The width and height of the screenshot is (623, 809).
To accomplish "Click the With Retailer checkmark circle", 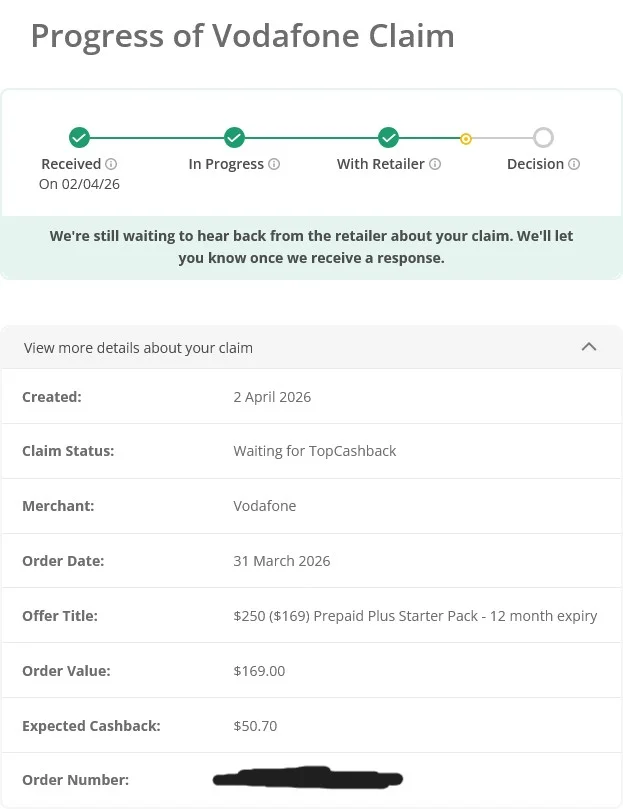I will [388, 138].
